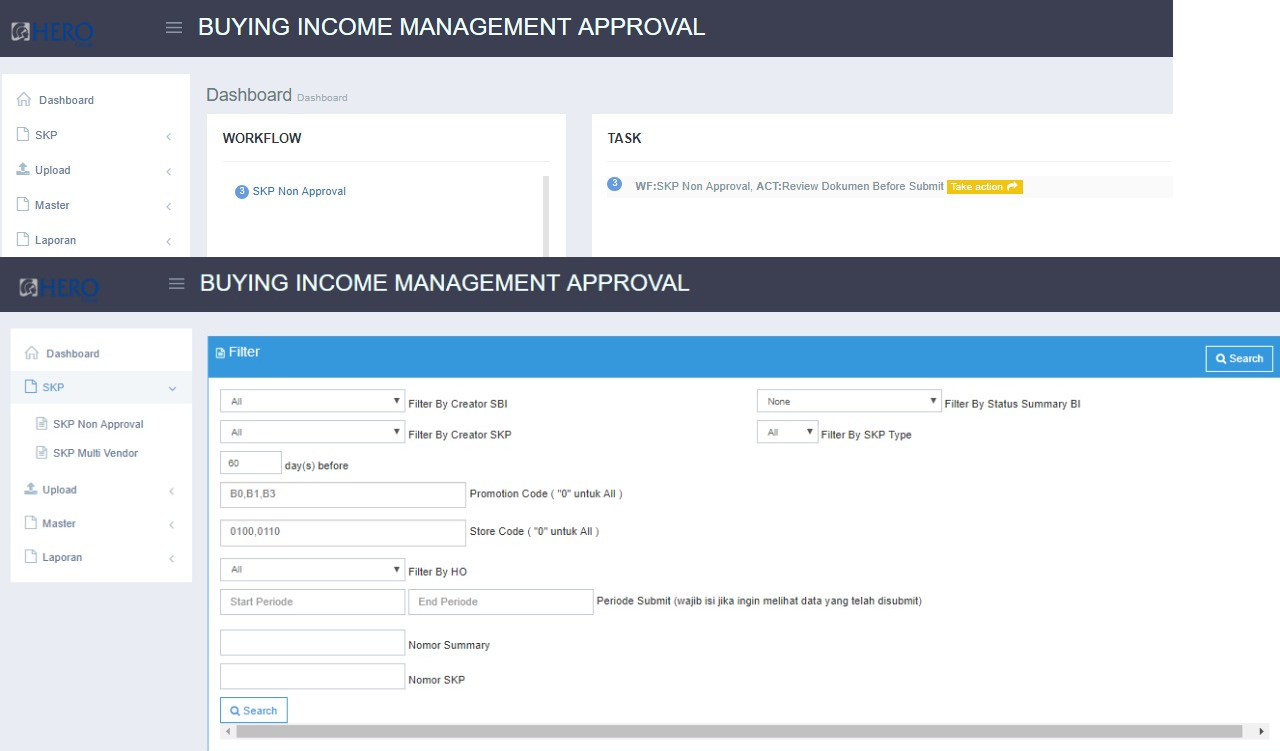Screen dimensions: 1280x751
Task: Expand the Master menu in the top sidebar
Action: coord(96,205)
